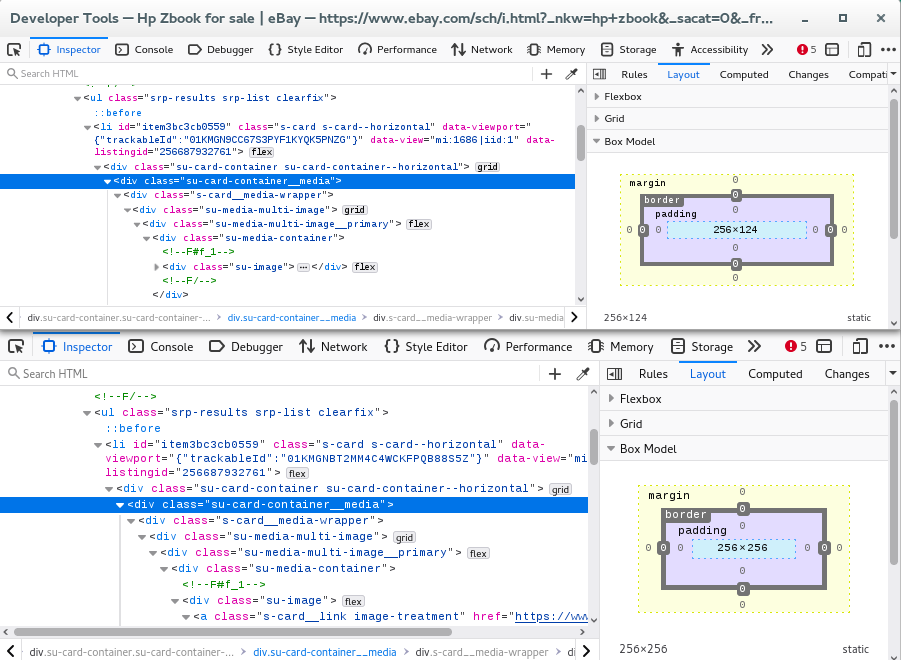Viewport: 901px width, 660px height.
Task: Show more tools via the lower toolbar overflow chevron
Action: pyautogui.click(x=754, y=347)
